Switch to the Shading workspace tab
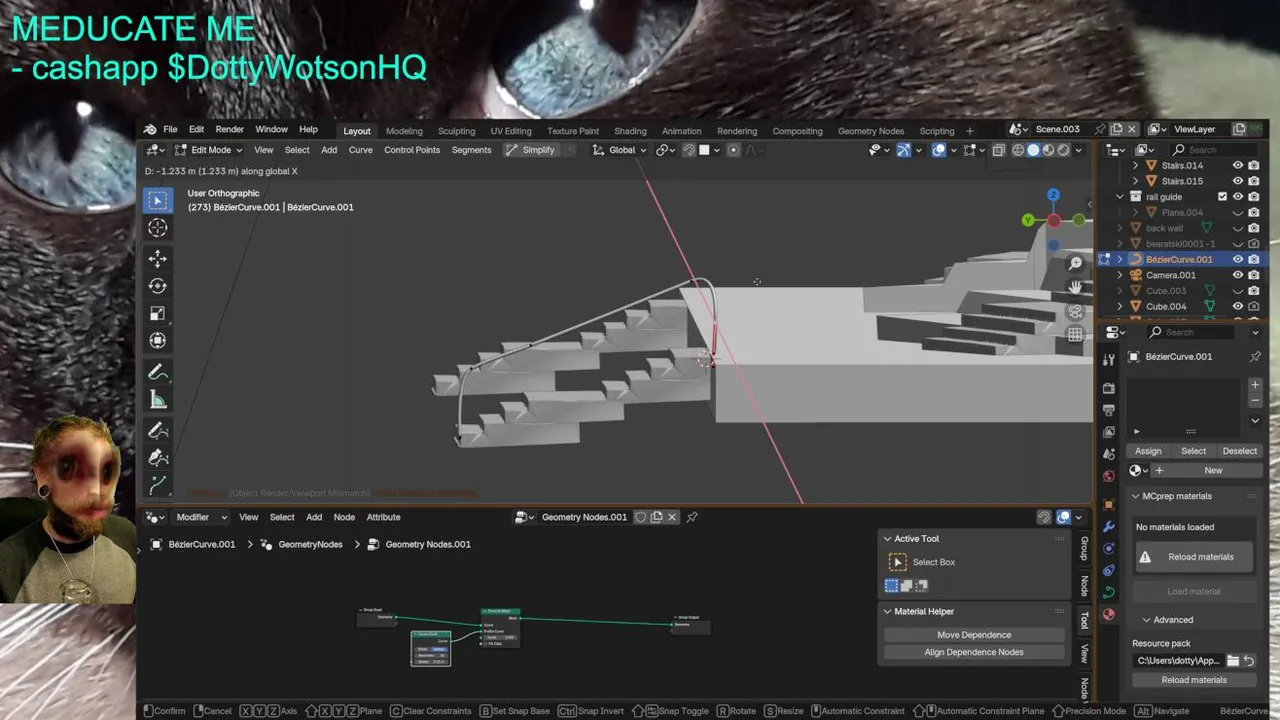Viewport: 1280px width, 720px height. pos(630,131)
